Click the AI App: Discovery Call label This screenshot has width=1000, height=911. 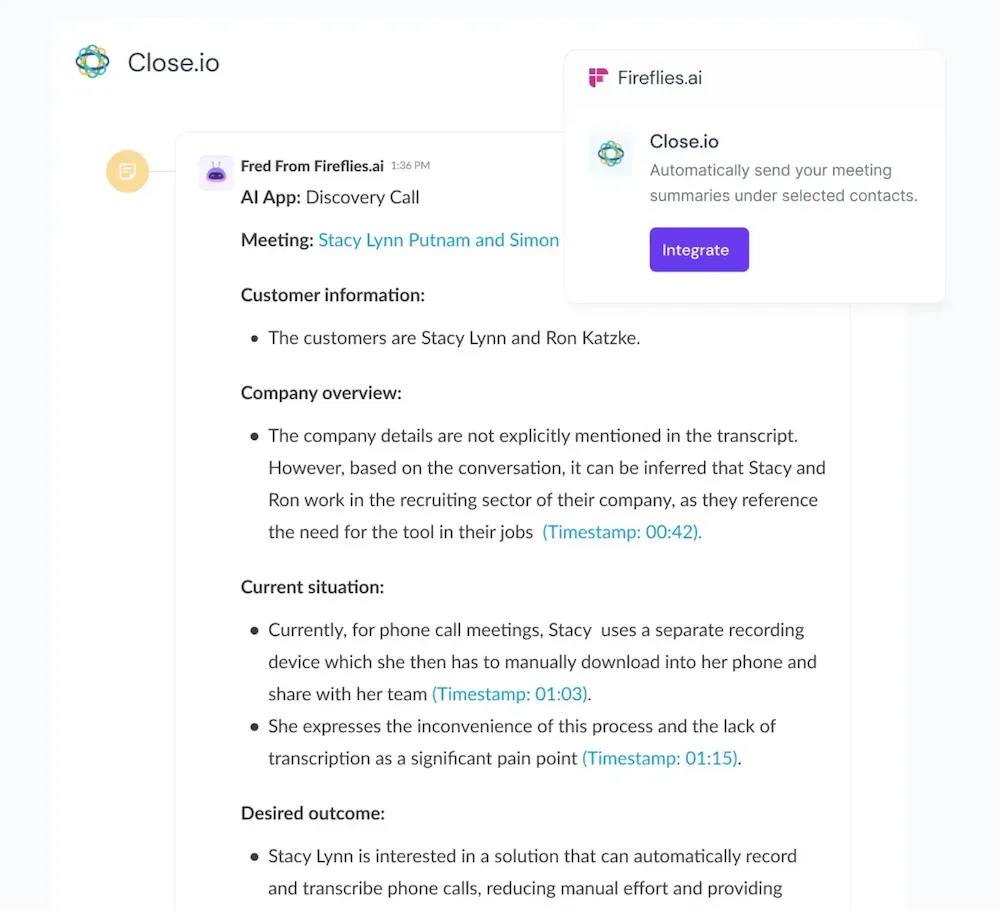(329, 197)
